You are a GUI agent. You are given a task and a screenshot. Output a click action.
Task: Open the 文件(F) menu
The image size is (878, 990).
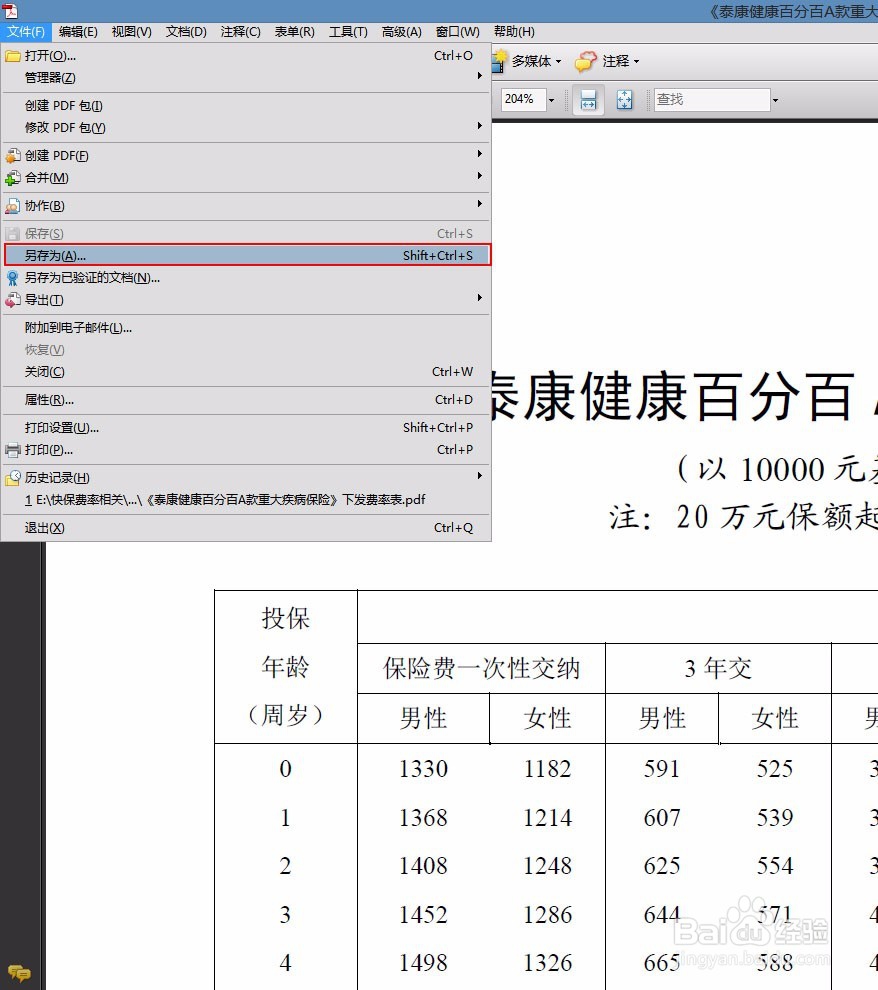pyautogui.click(x=25, y=32)
